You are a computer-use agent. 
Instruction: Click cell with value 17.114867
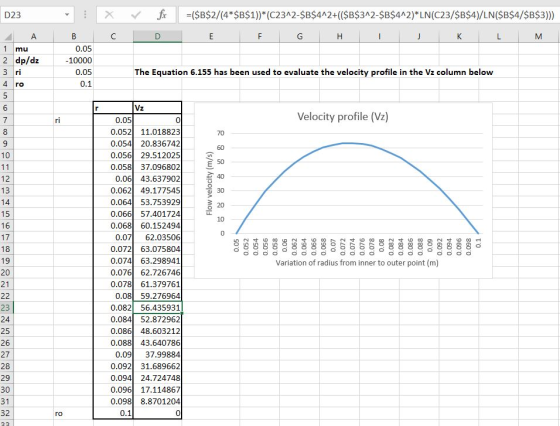158,390
